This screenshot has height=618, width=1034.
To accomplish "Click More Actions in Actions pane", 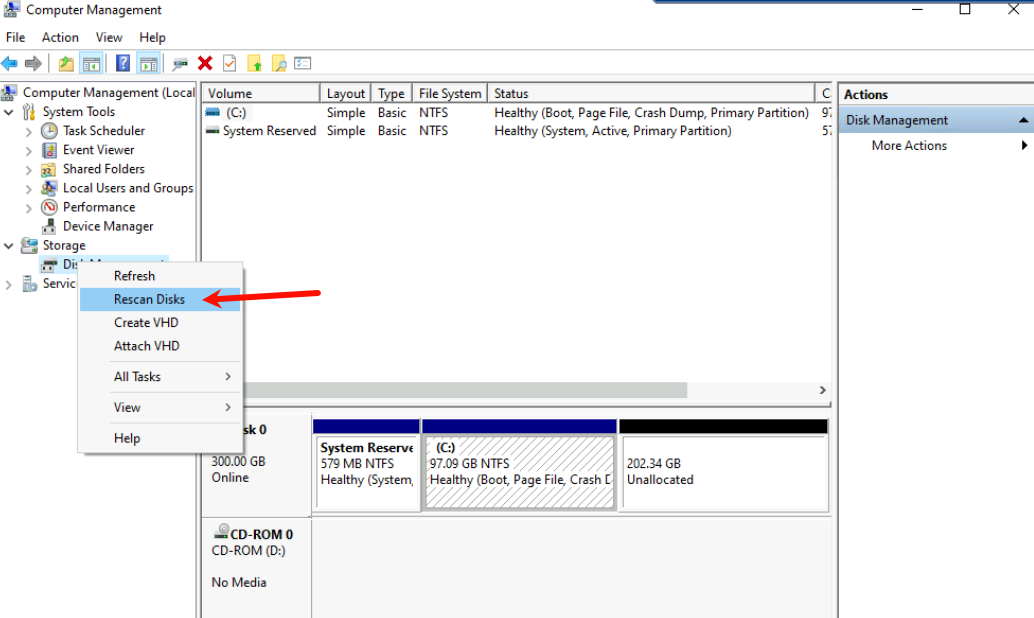I will point(909,146).
